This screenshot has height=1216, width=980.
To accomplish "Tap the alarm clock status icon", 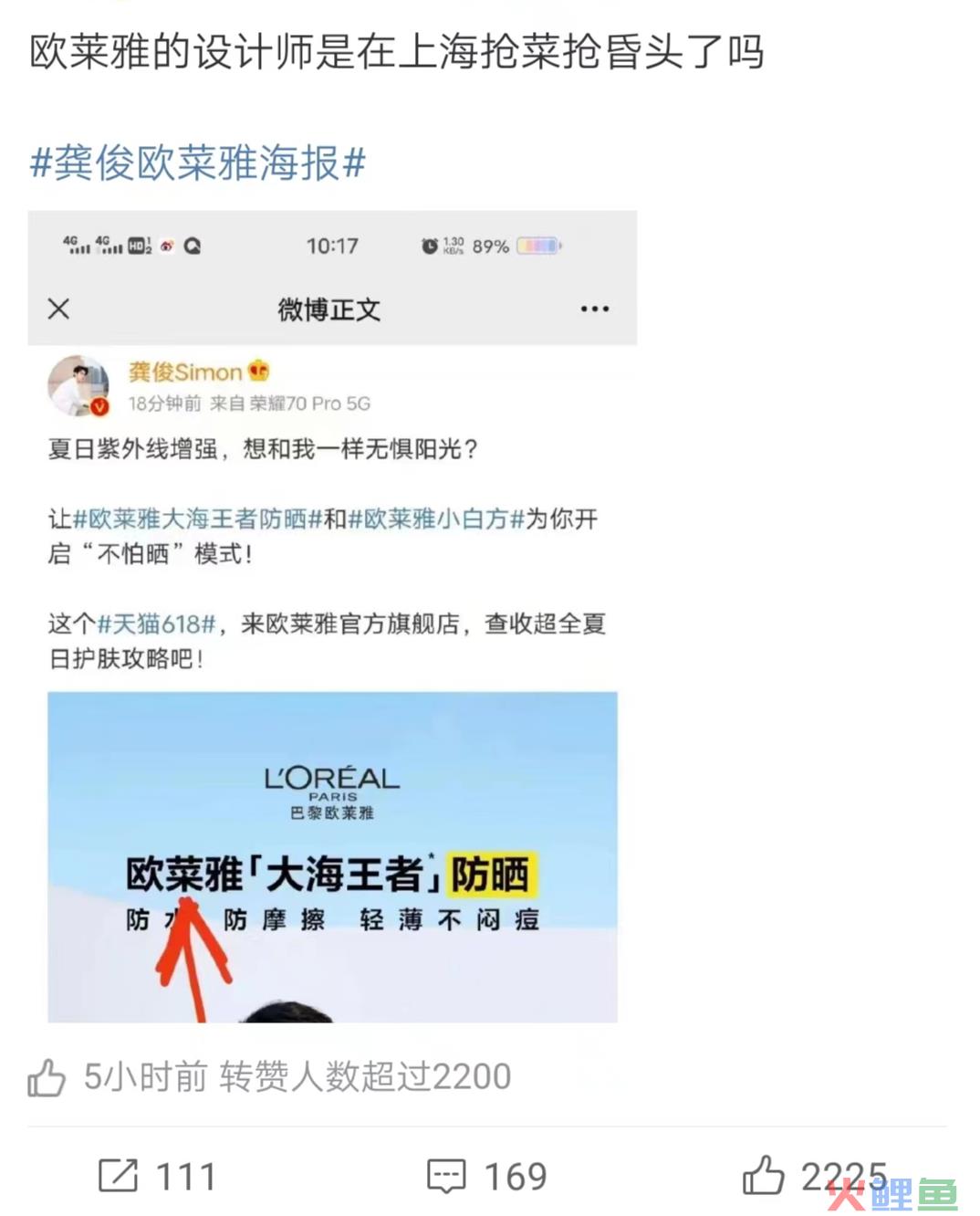I will [x=429, y=246].
